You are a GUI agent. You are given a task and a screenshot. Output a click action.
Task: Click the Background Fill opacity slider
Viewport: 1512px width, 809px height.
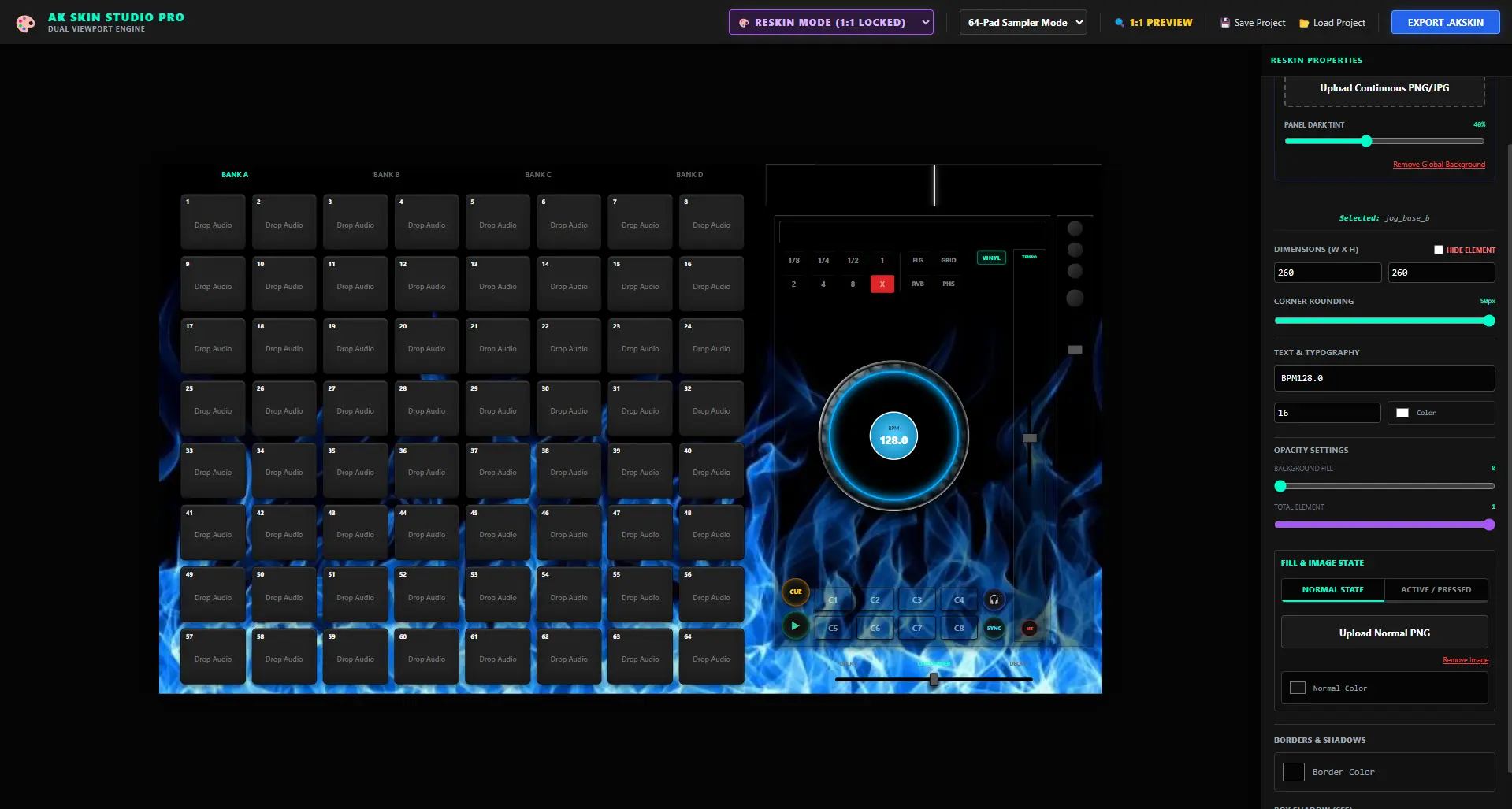pyautogui.click(x=1384, y=486)
